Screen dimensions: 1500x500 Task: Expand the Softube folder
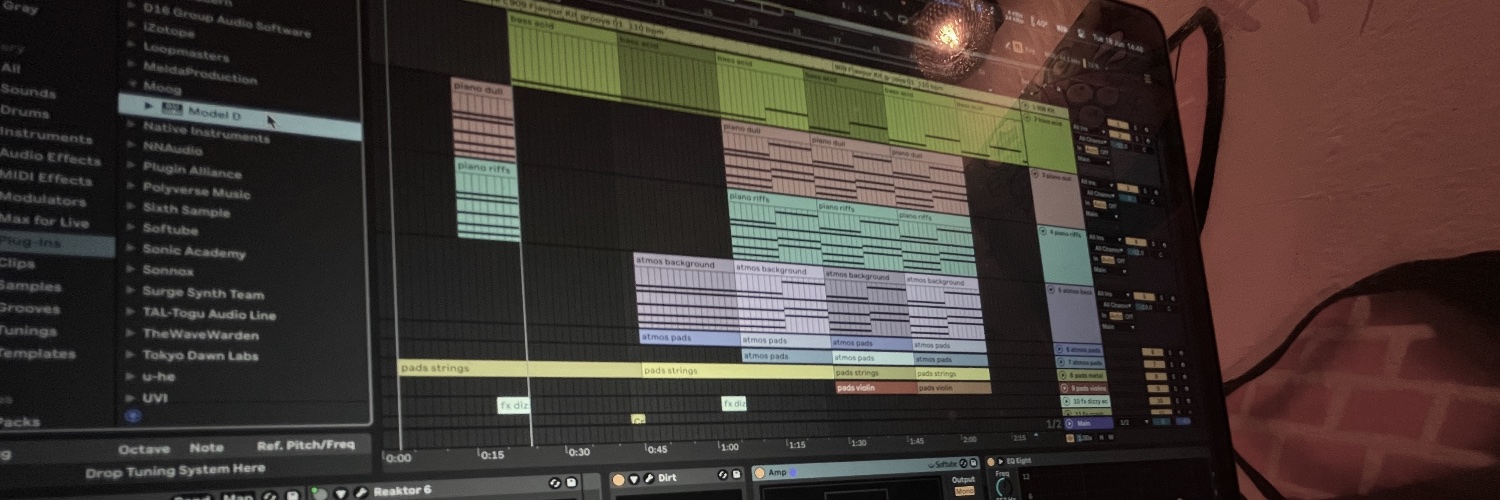click(x=130, y=228)
